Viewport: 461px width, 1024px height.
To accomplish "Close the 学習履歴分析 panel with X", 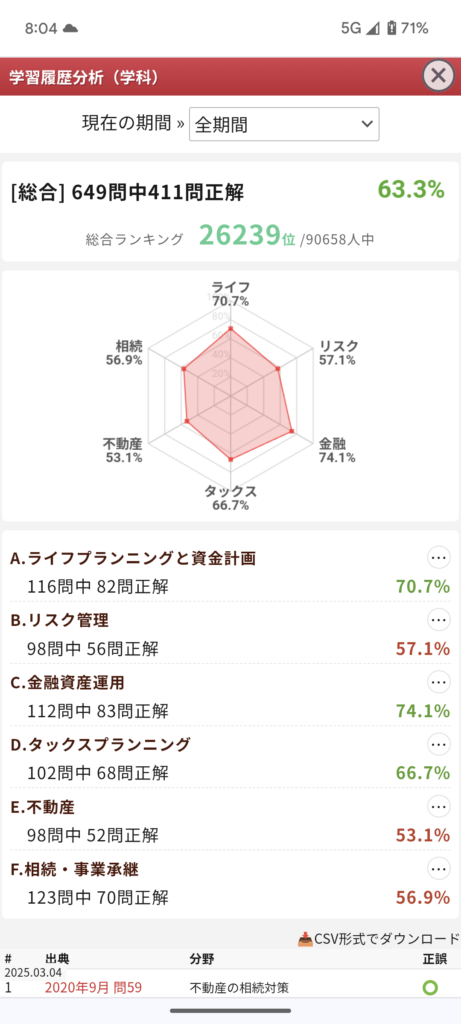I will pyautogui.click(x=438, y=75).
